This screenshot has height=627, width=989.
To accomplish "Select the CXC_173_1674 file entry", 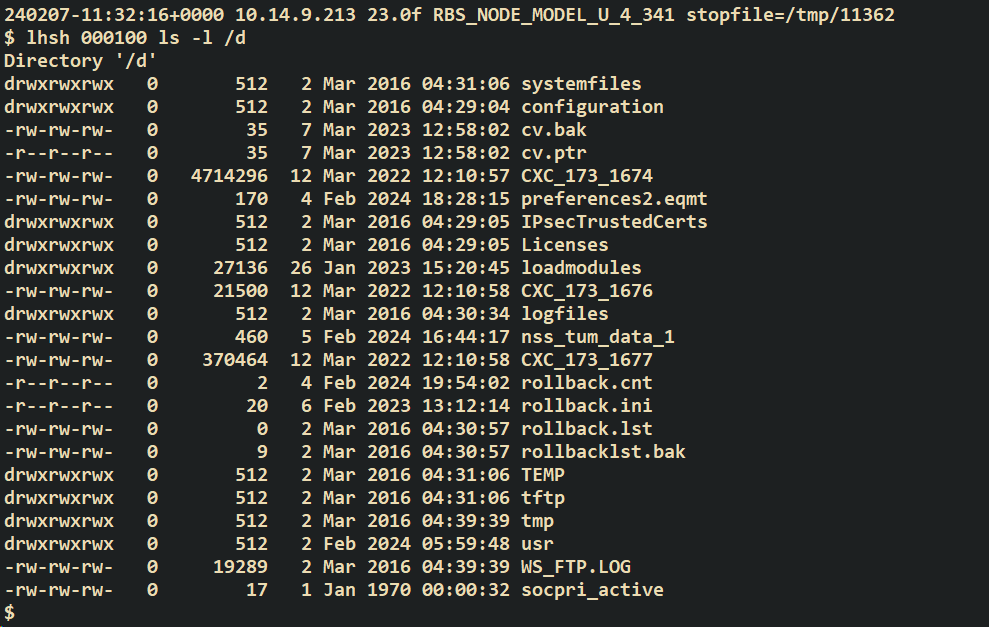I will click(587, 176).
